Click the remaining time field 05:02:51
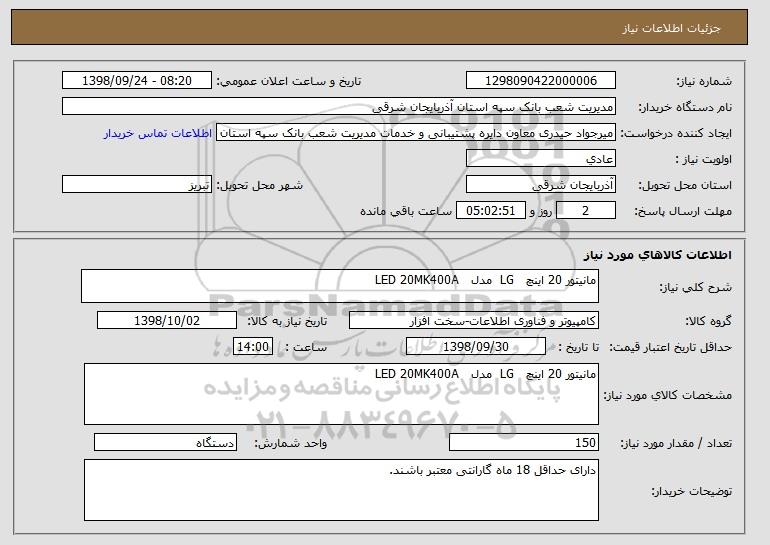 pos(491,211)
